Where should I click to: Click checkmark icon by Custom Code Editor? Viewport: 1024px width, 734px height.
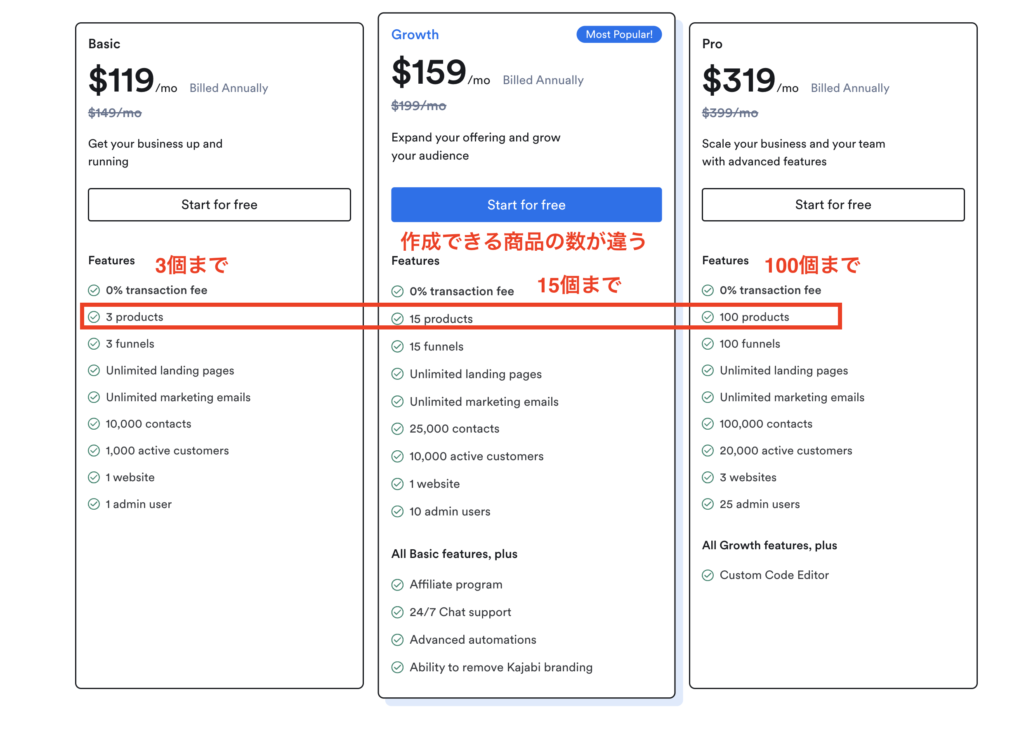[708, 575]
